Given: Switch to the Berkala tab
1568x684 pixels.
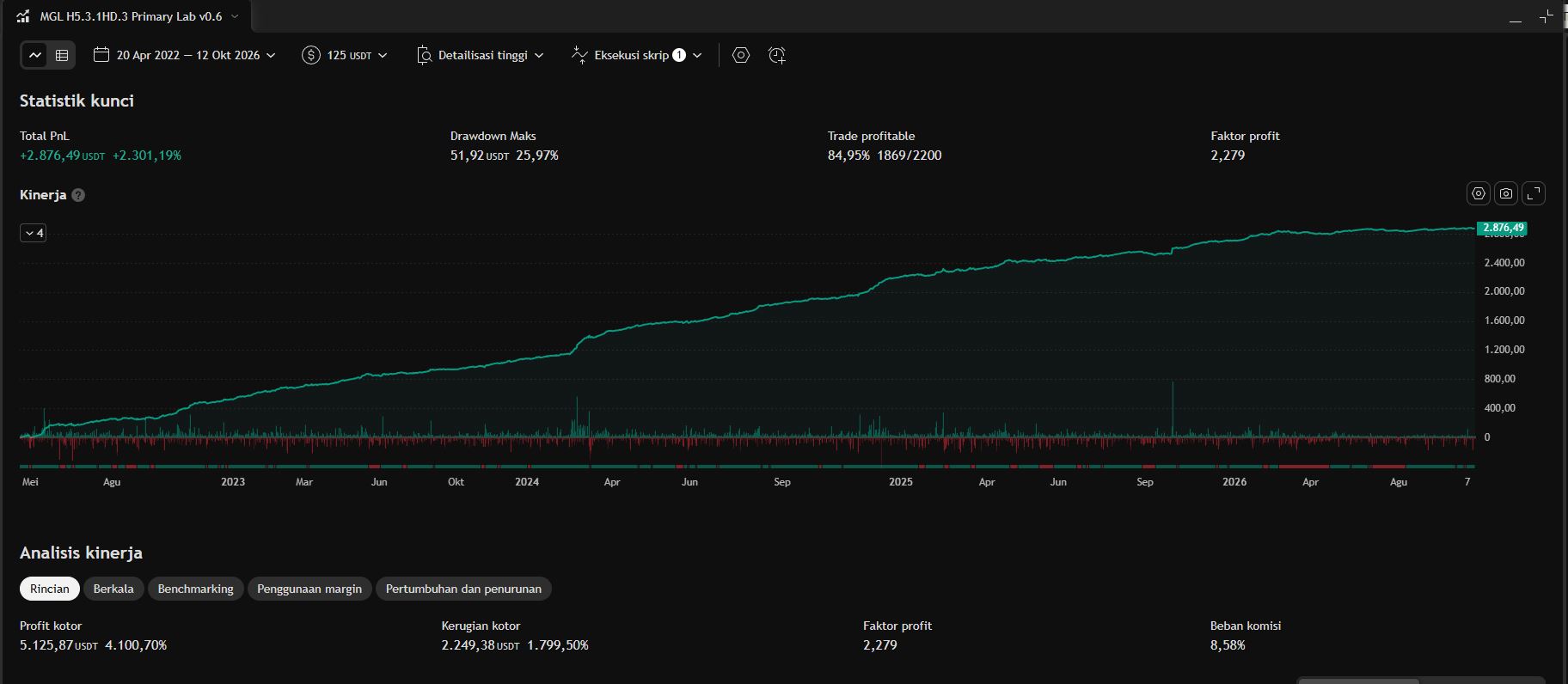Looking at the screenshot, I should pyautogui.click(x=113, y=589).
